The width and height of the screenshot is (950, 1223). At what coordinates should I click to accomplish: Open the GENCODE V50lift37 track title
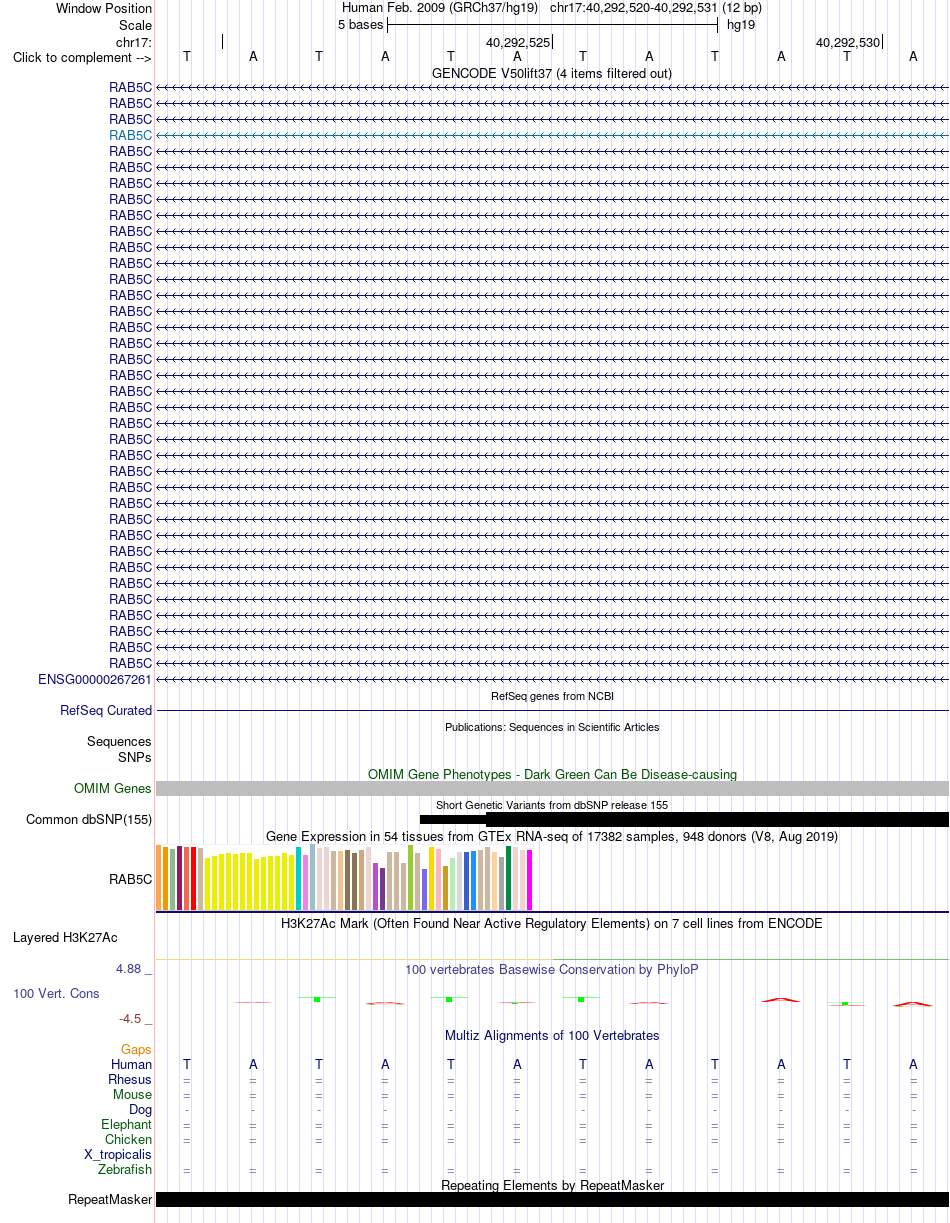(552, 73)
